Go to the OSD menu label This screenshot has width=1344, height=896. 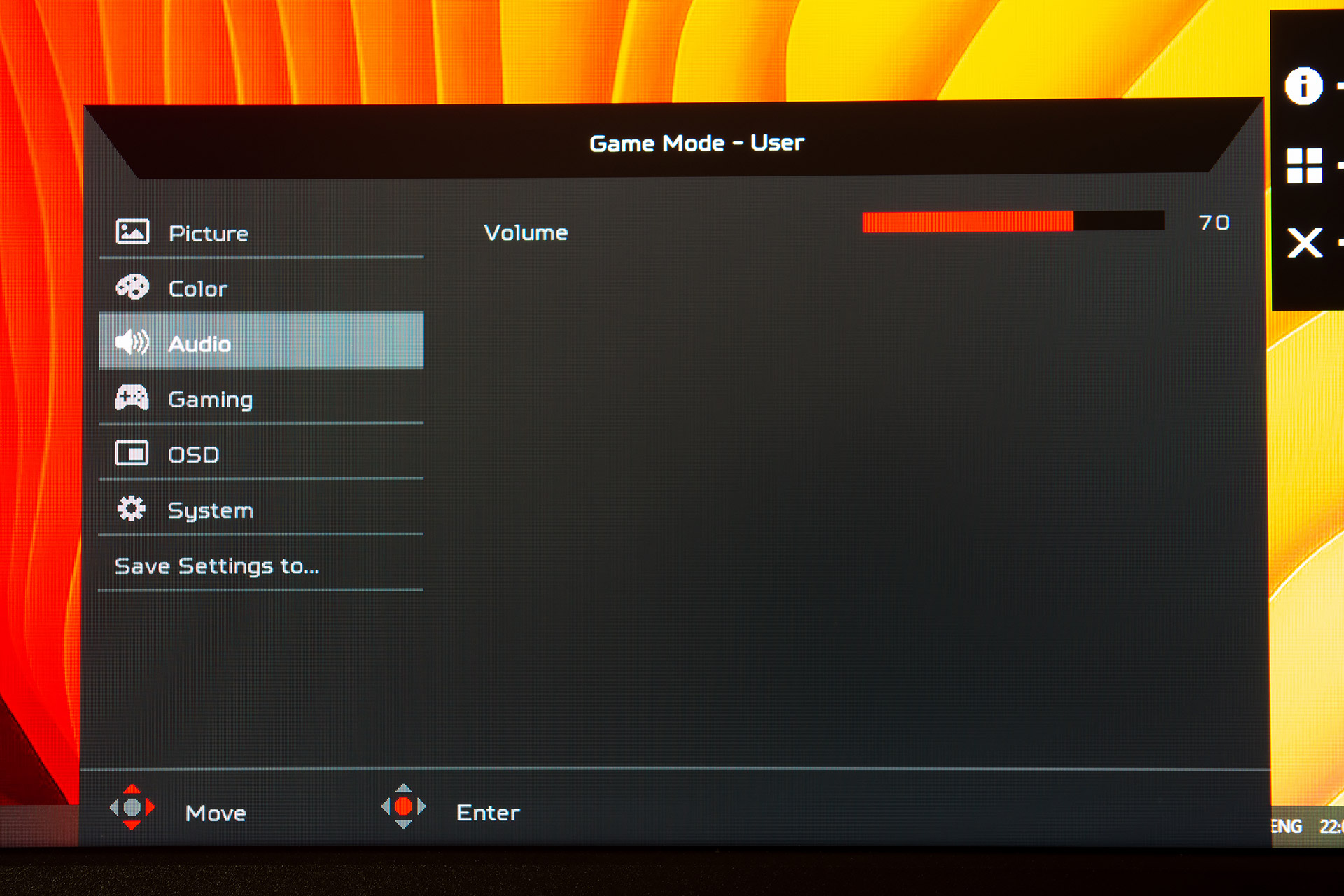(194, 455)
